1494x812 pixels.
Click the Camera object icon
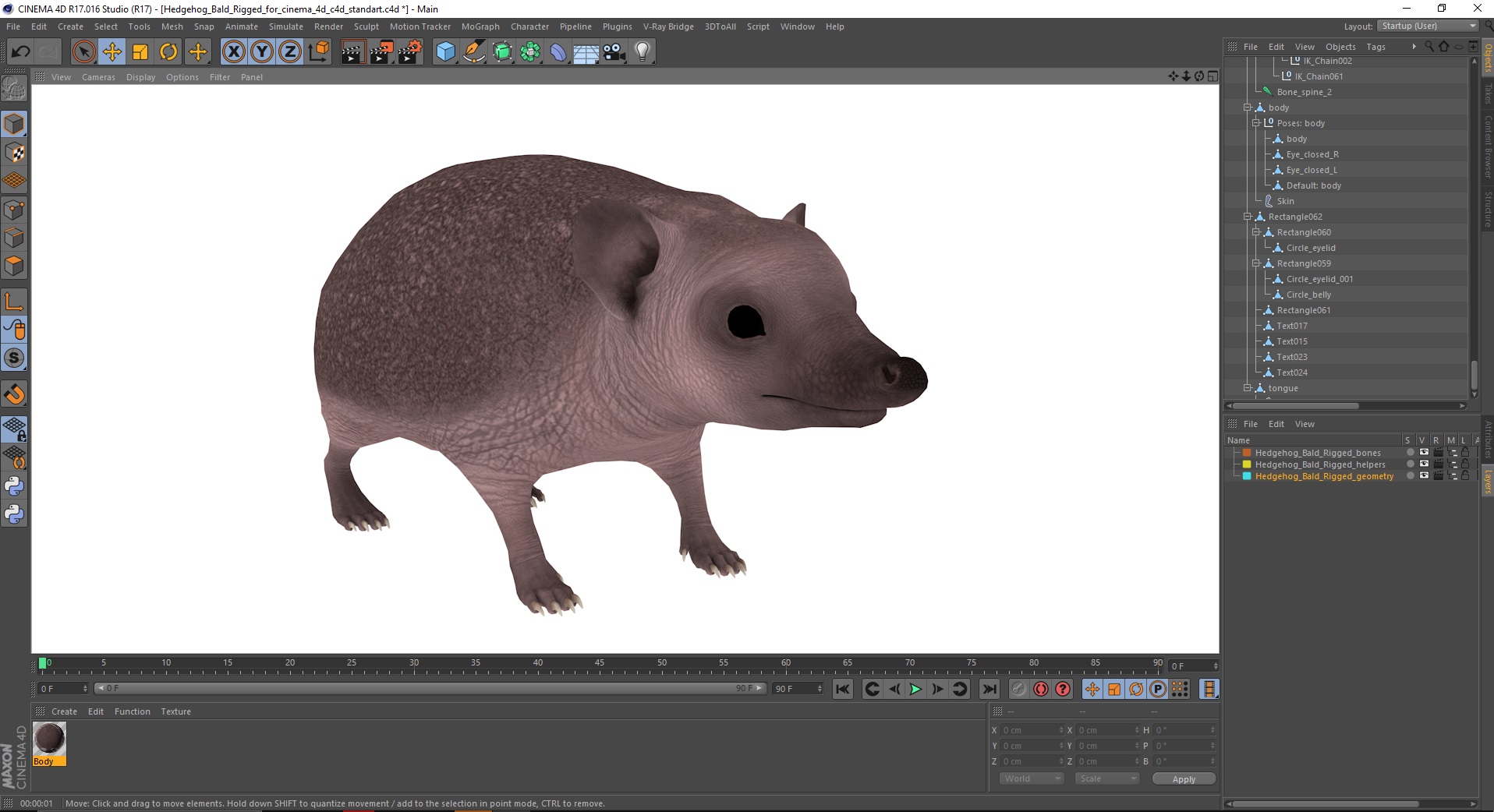tap(614, 52)
